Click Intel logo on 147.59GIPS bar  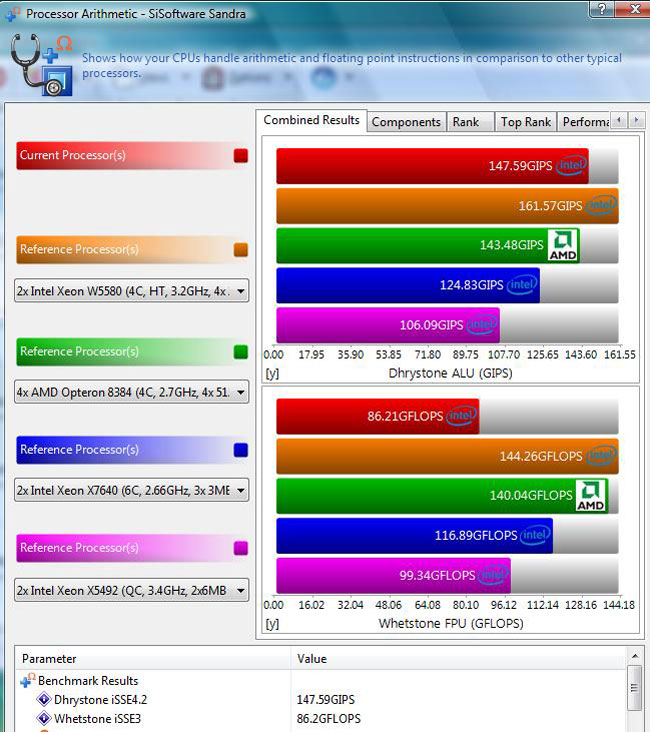click(x=571, y=165)
